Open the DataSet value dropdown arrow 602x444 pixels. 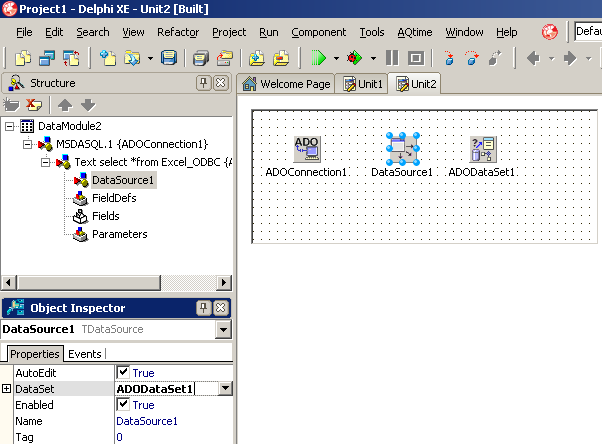pos(225,389)
